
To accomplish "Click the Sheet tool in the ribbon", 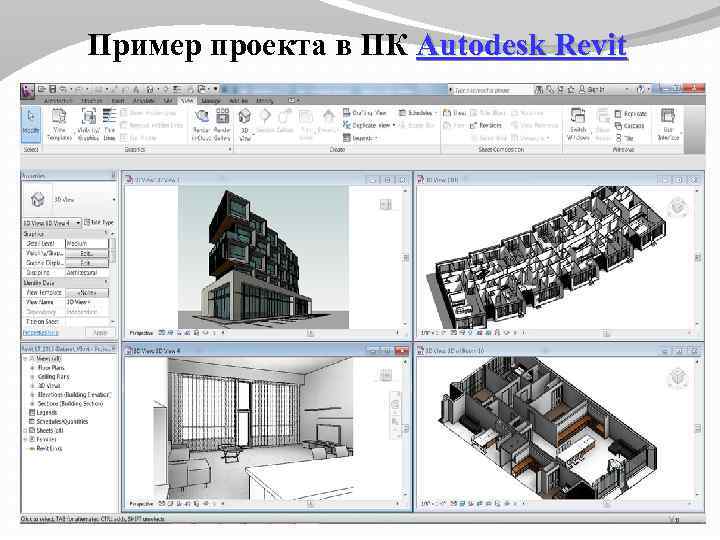I will (x=455, y=112).
